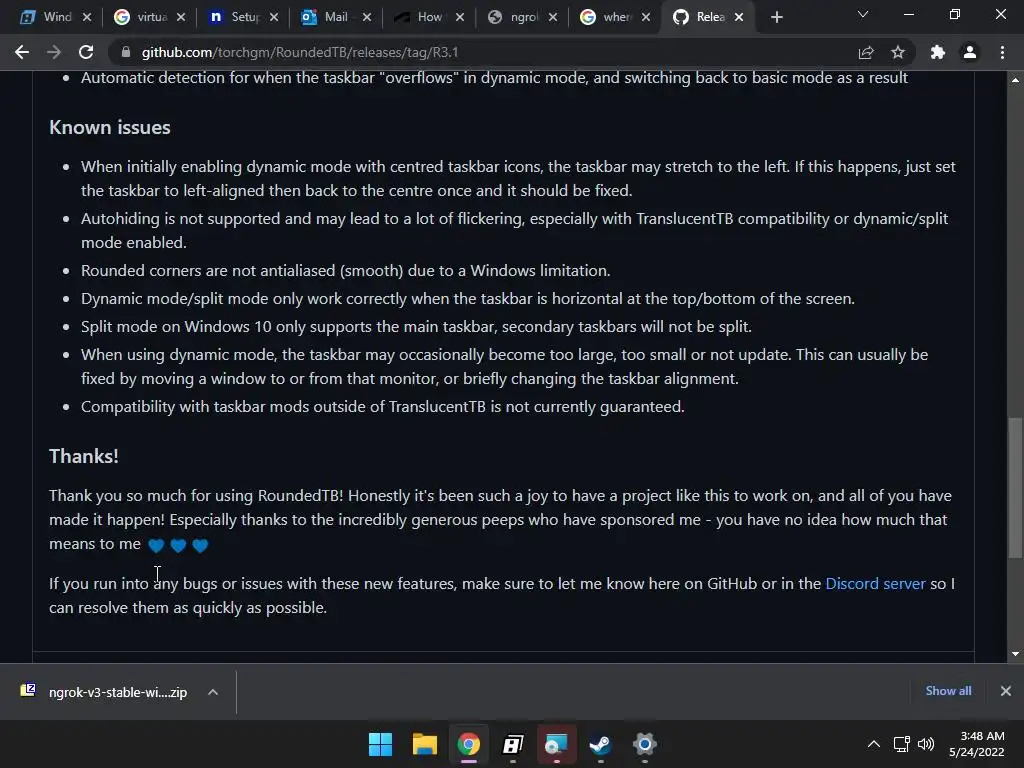Bookmark this page with the star icon
This screenshot has width=1024, height=768.
pyautogui.click(x=898, y=52)
